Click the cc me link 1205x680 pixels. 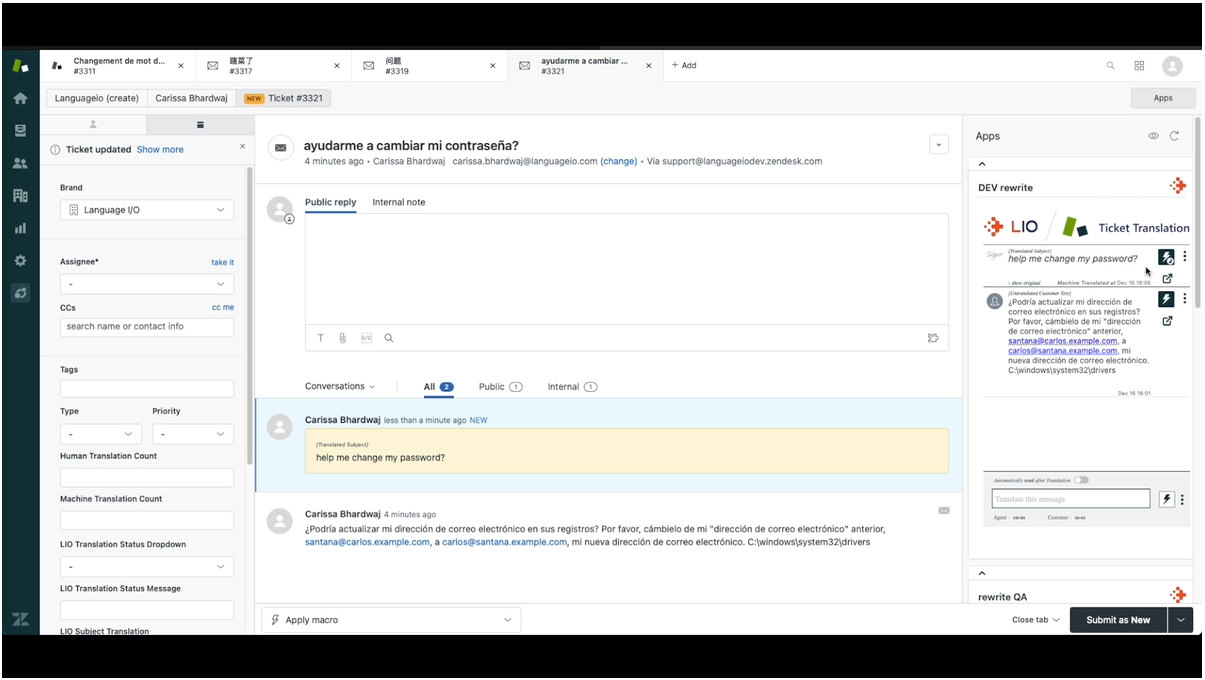[x=223, y=307]
